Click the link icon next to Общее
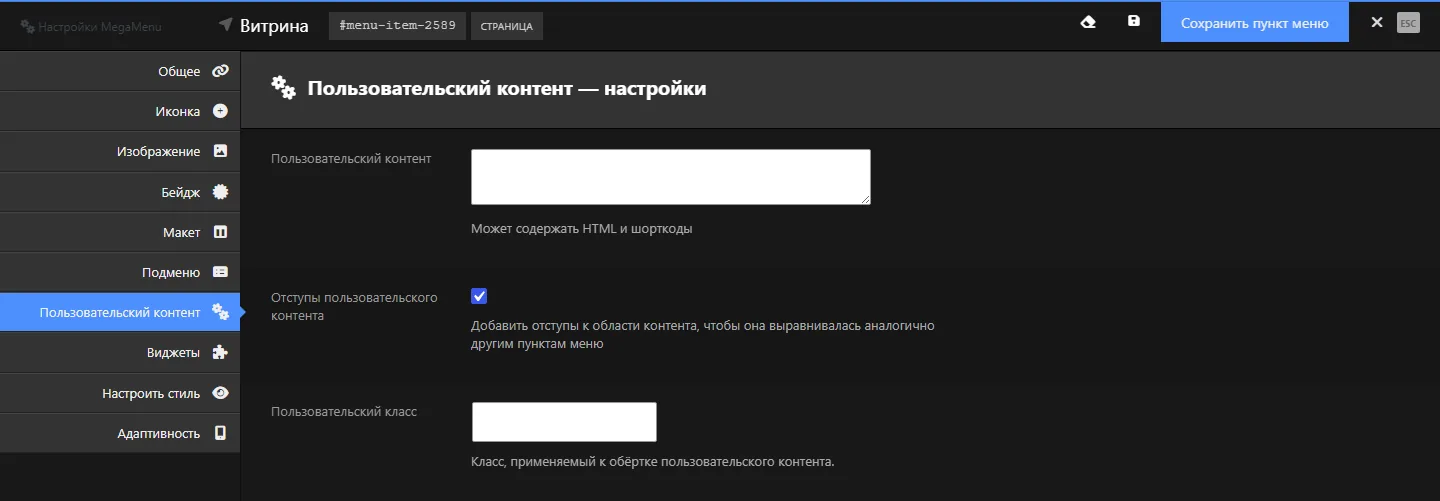This screenshot has width=1440, height=501. [220, 71]
